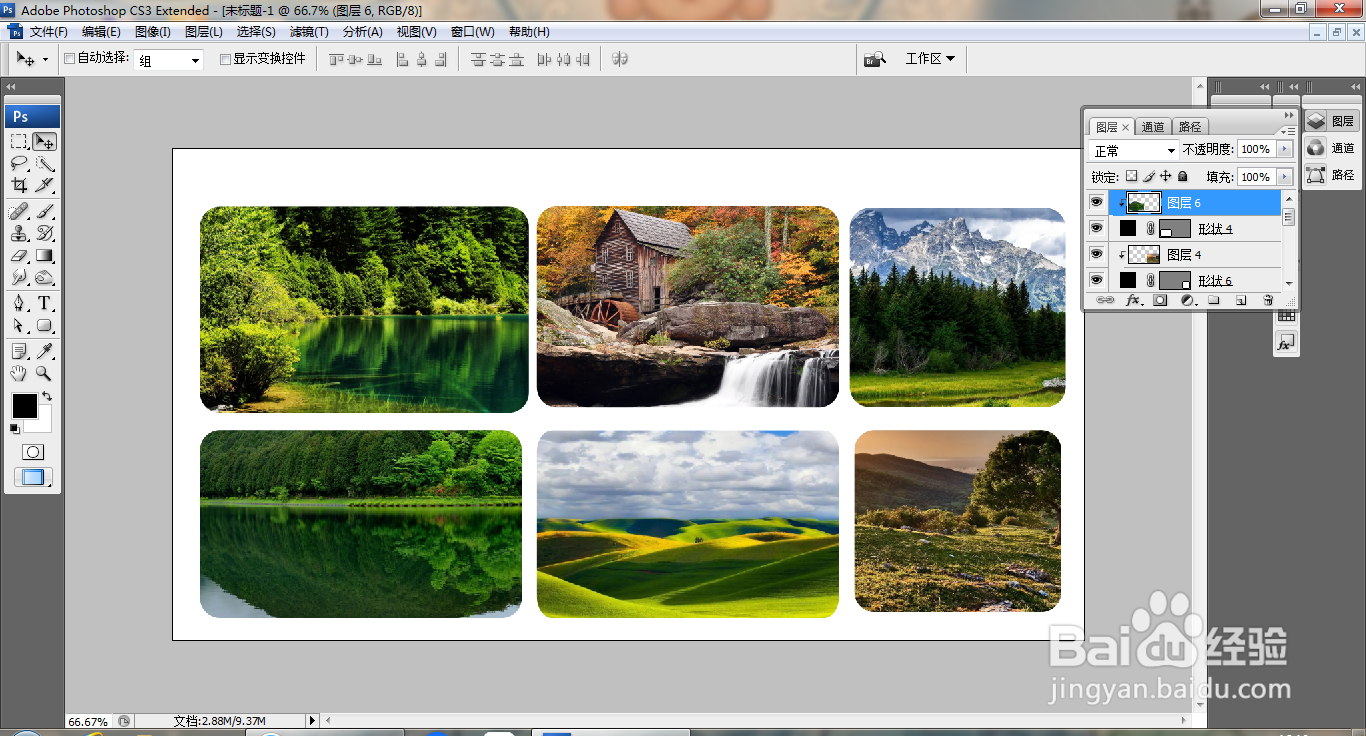Click link layers icon in Layers panel
This screenshot has height=736, width=1366.
[x=1105, y=300]
